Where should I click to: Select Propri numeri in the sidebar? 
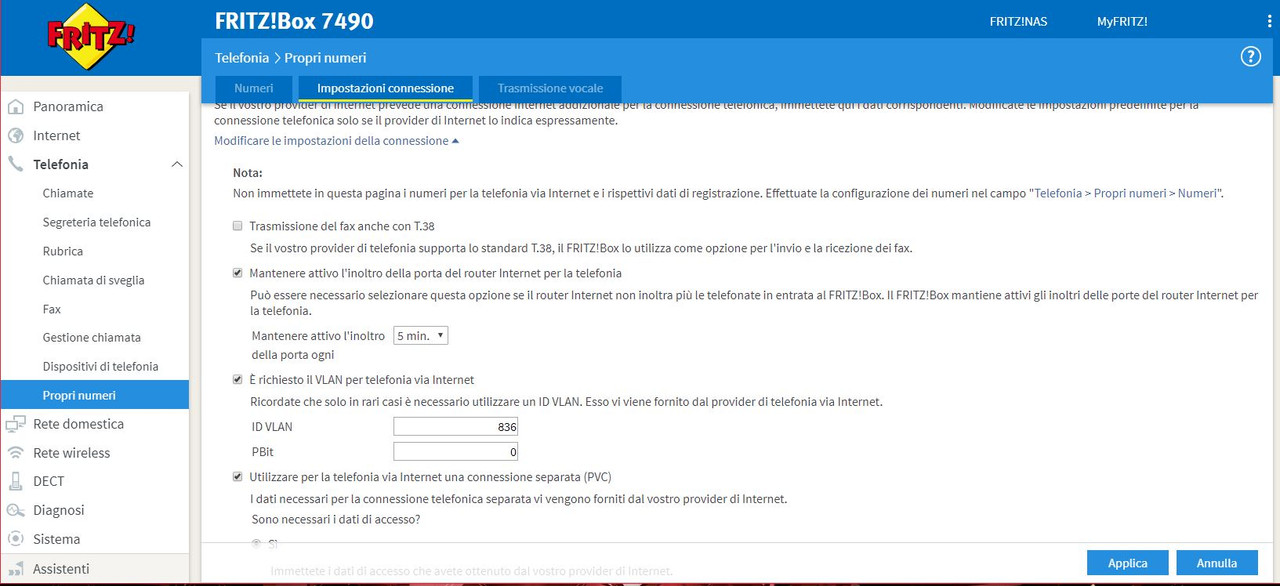[x=95, y=395]
